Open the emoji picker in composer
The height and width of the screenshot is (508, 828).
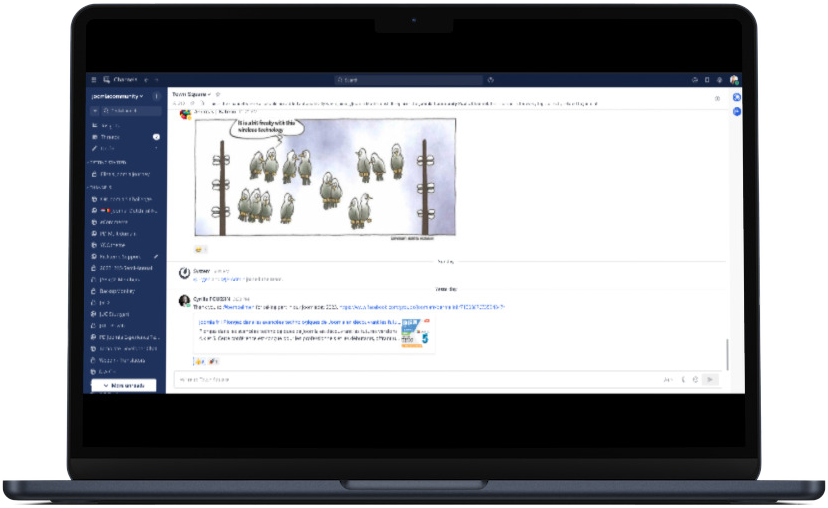pos(695,379)
